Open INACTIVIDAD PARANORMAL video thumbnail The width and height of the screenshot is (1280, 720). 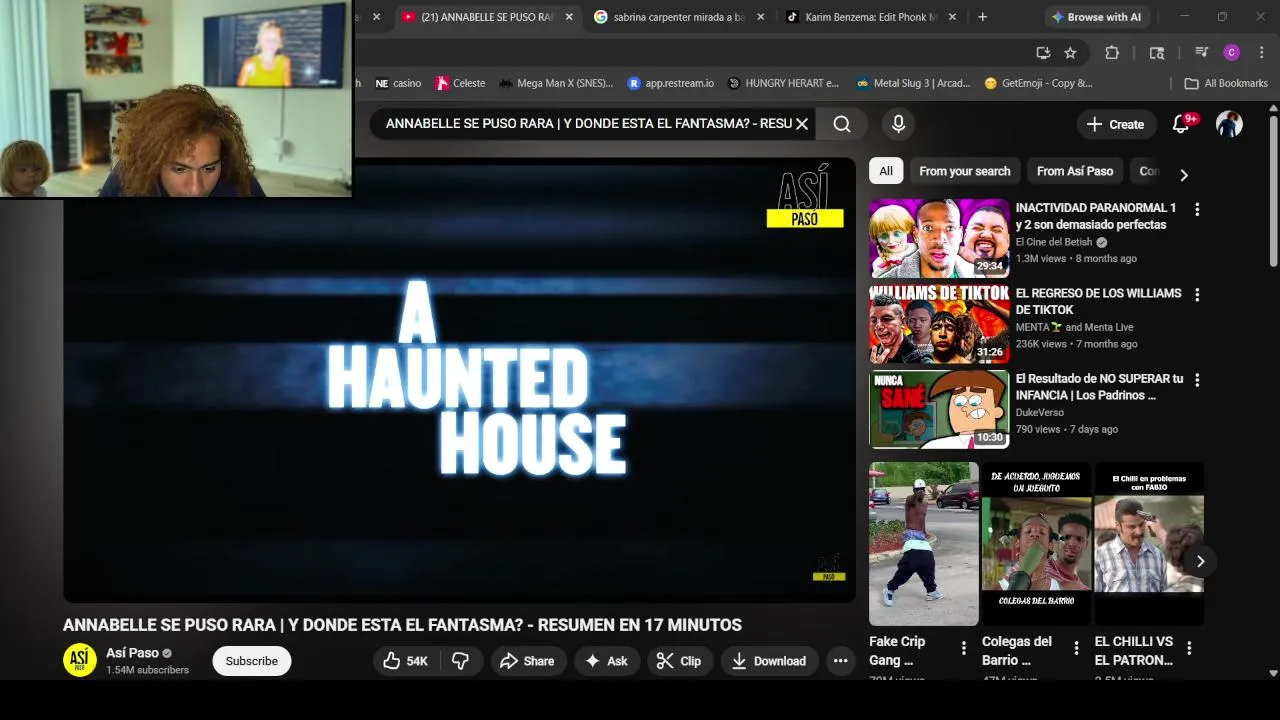coord(939,238)
